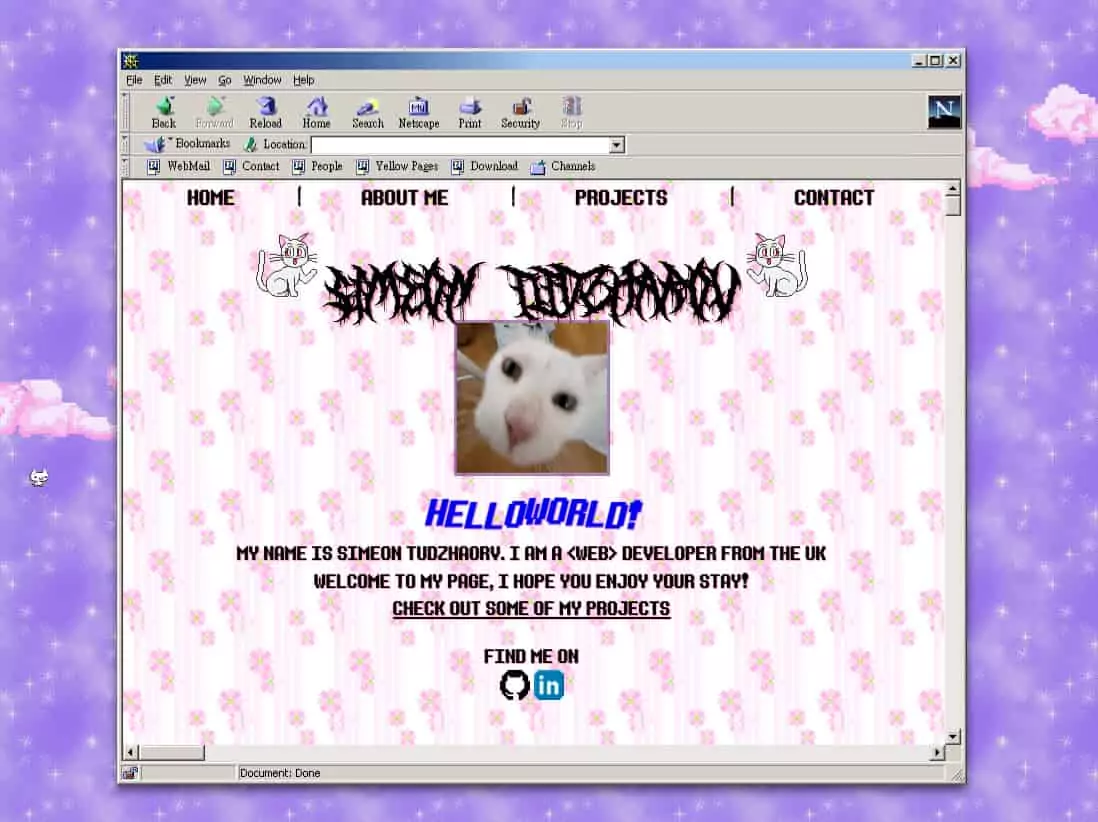Click the Netscape N logo
This screenshot has width=1098, height=822.
coord(943,111)
